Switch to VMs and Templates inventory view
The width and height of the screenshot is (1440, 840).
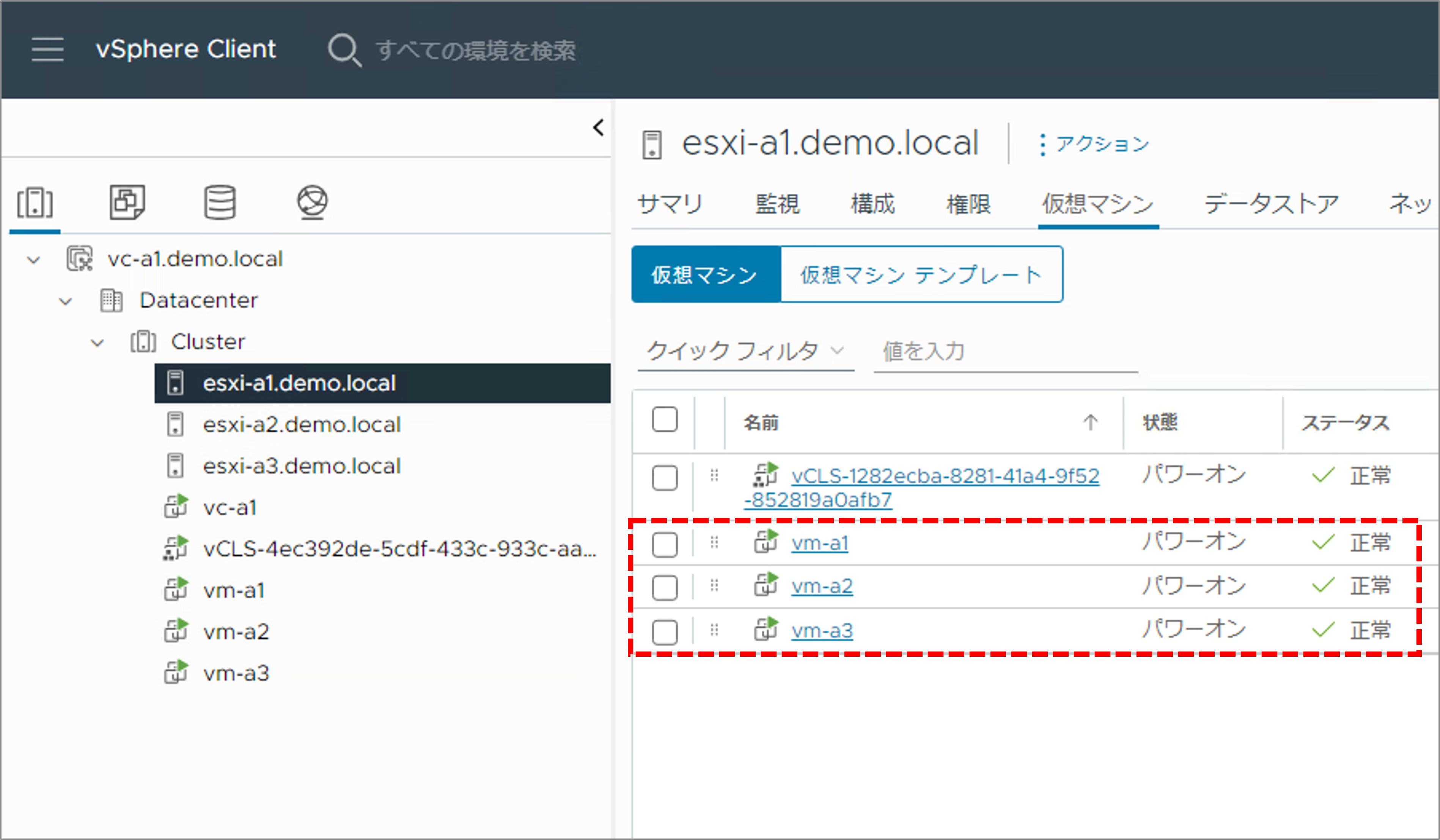(127, 202)
